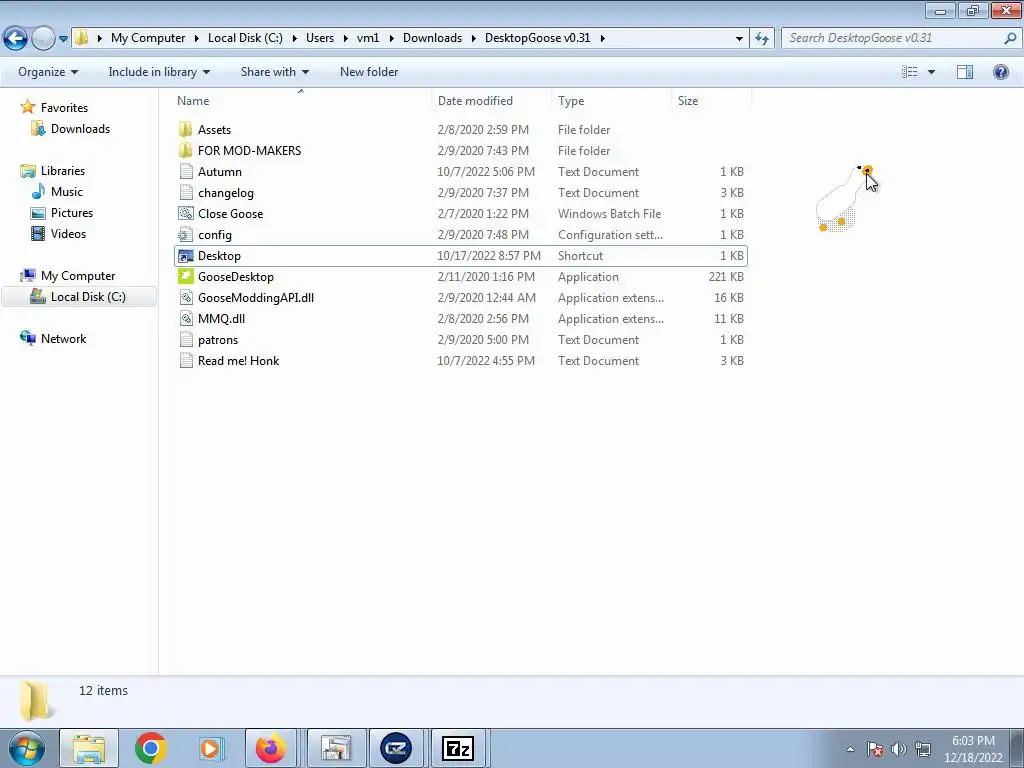Screen dimensions: 1024x768
Task: Click the Show desktop button on the taskbar
Action: pos(1017,748)
